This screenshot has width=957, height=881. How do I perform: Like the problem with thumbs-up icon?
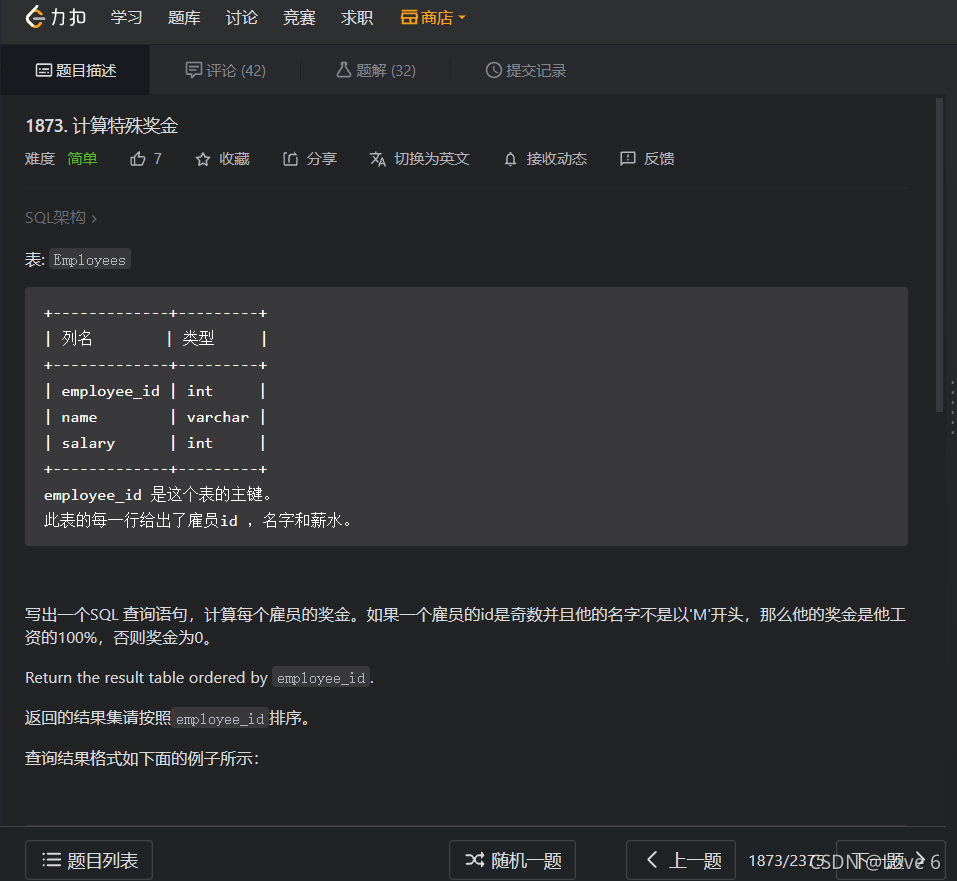point(138,159)
